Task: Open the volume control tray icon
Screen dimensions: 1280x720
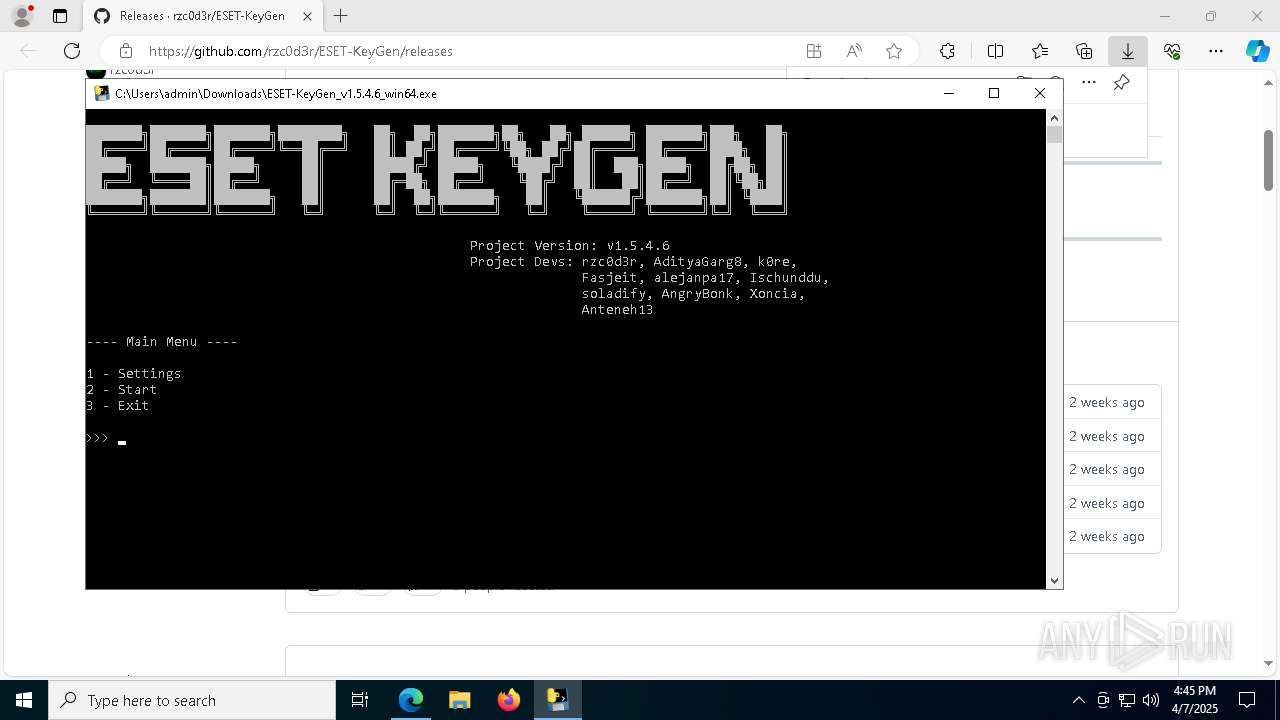Action: [x=1150, y=700]
